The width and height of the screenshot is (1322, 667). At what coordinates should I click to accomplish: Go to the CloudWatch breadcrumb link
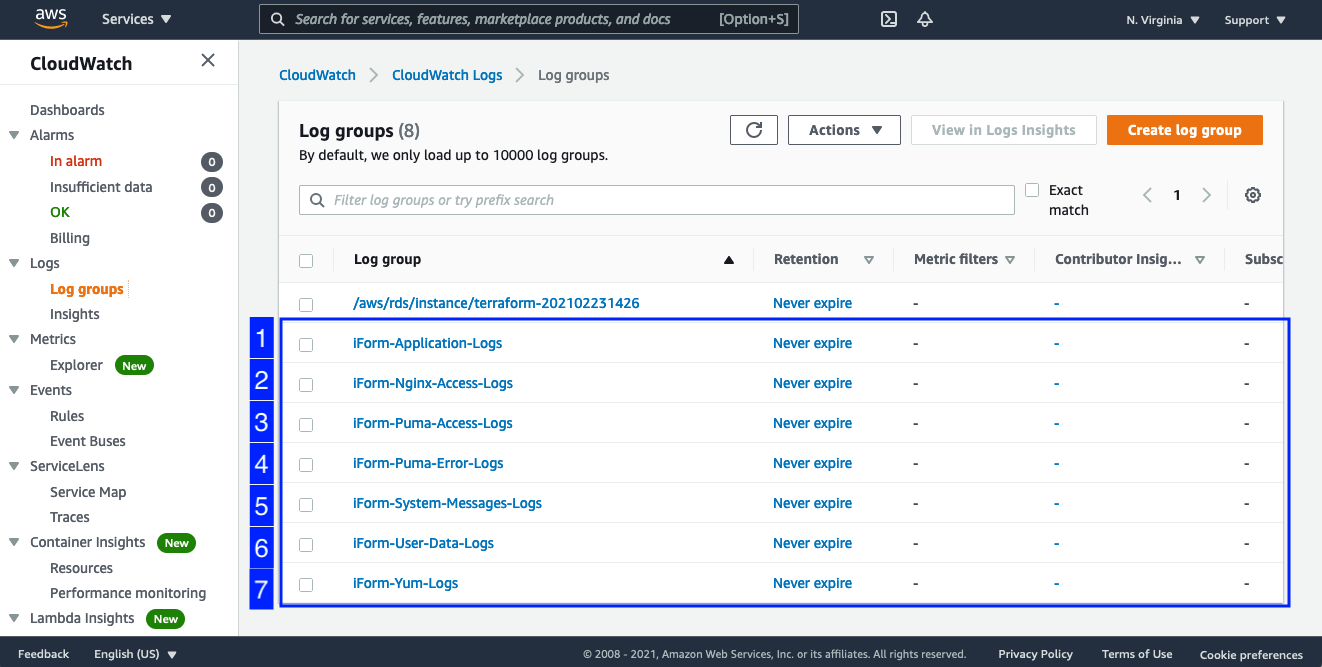pos(317,75)
